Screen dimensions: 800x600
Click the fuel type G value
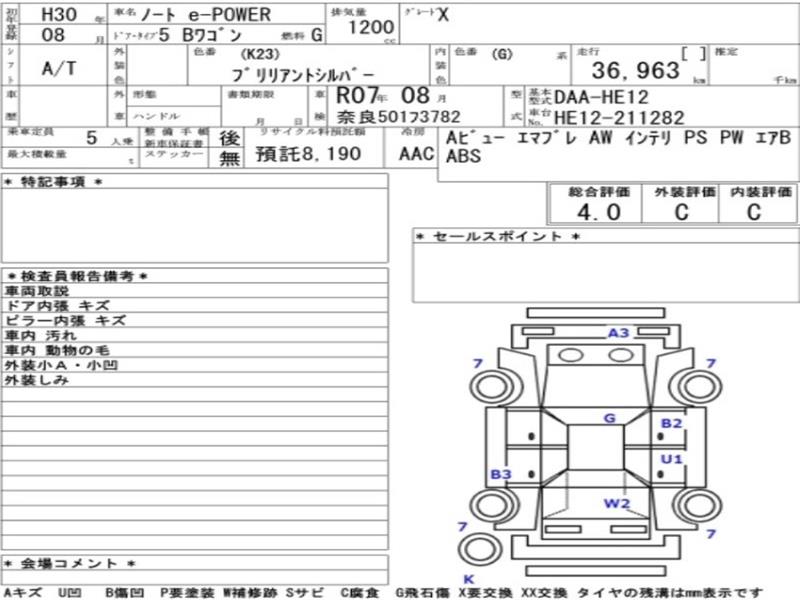pos(316,35)
